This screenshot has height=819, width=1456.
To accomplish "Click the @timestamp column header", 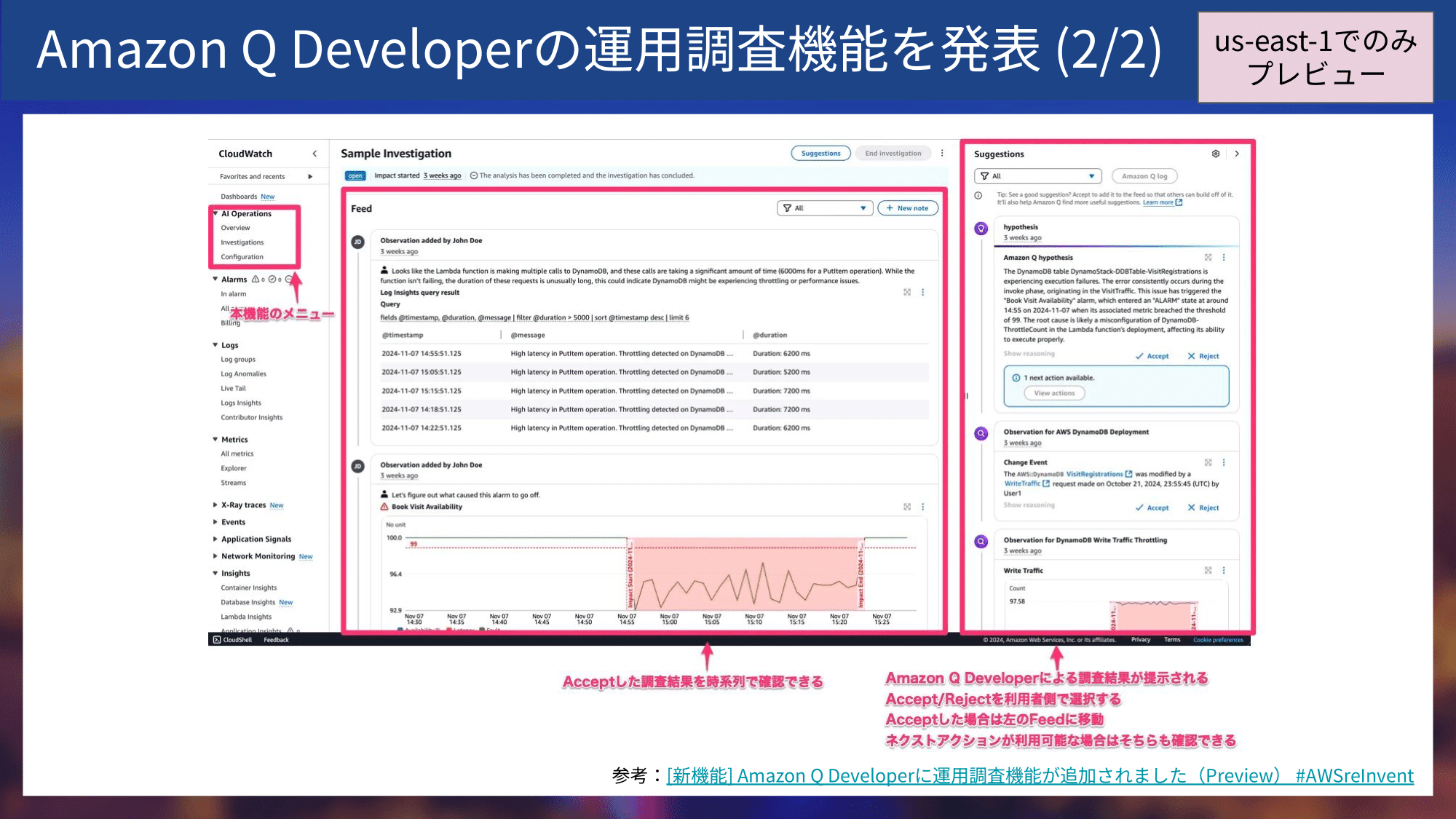I will click(403, 335).
